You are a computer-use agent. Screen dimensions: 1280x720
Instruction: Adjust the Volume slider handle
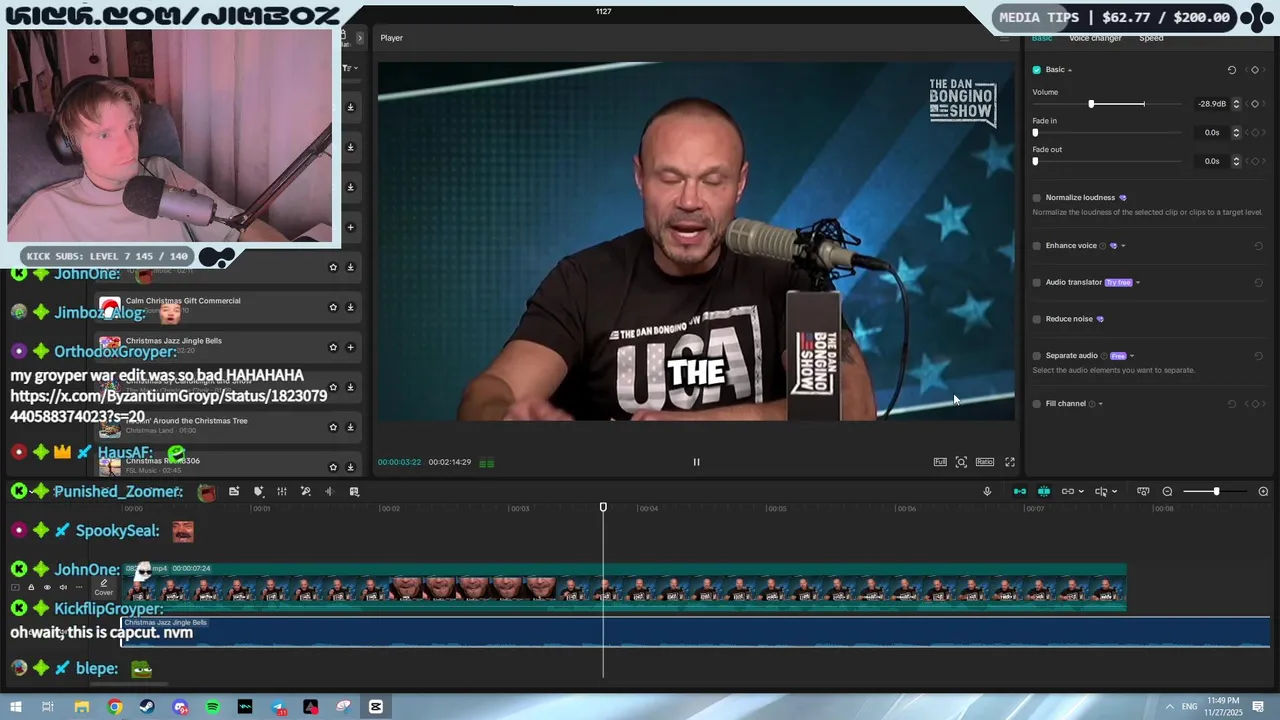1091,104
